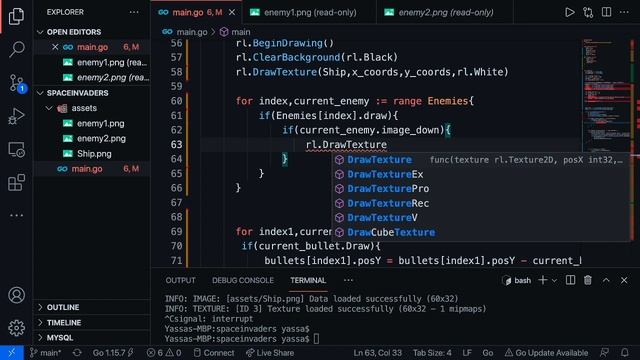The image size is (640, 360).
Task: Select DrawTextureEx autocomplete suggestion
Action: (x=480, y=174)
